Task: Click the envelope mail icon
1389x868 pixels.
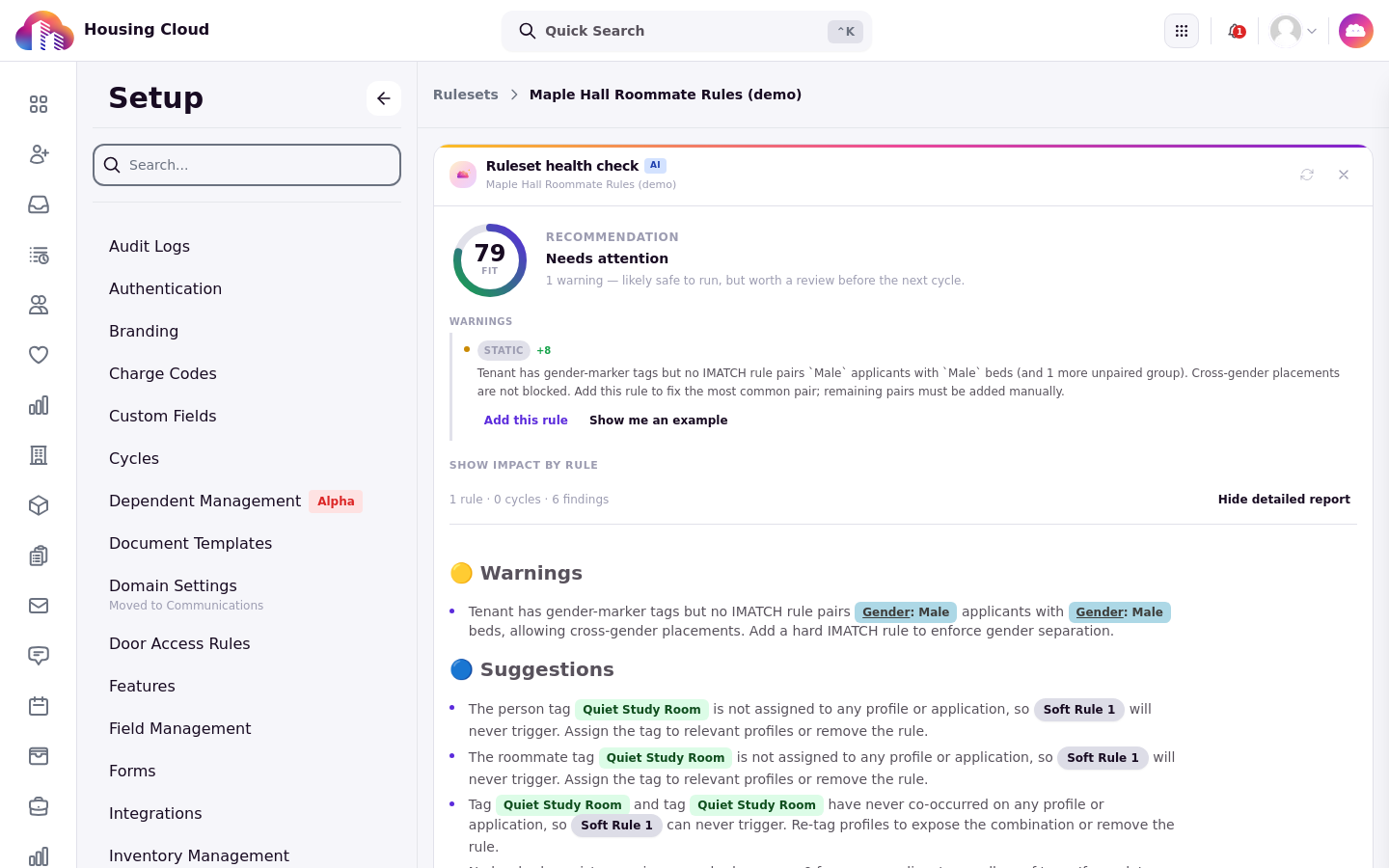Action: coord(39,606)
